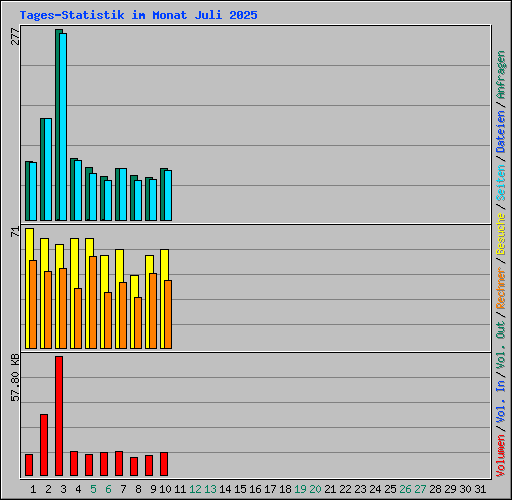
Task: Click the orange bar for day 5
Action: (93, 302)
